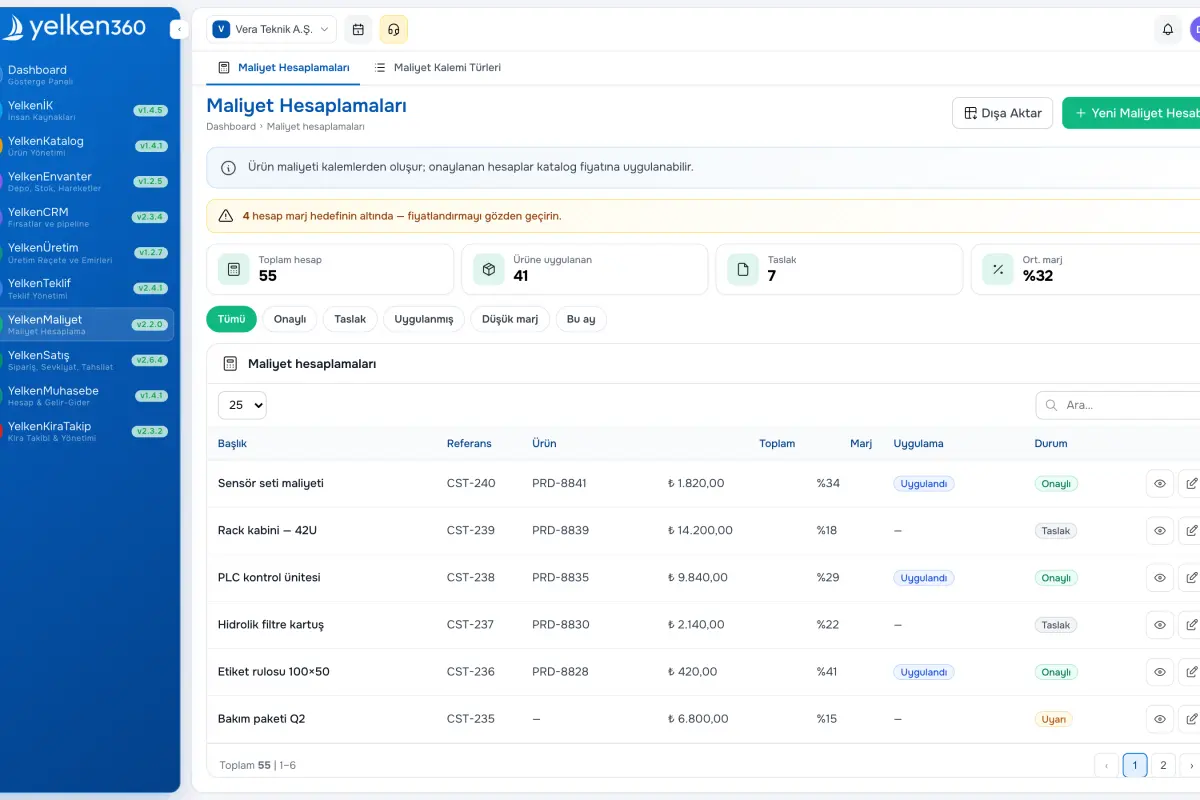Viewport: 1200px width, 800px height.
Task: Edit Bakım paketi Q2 with pencil icon
Action: (1190, 718)
